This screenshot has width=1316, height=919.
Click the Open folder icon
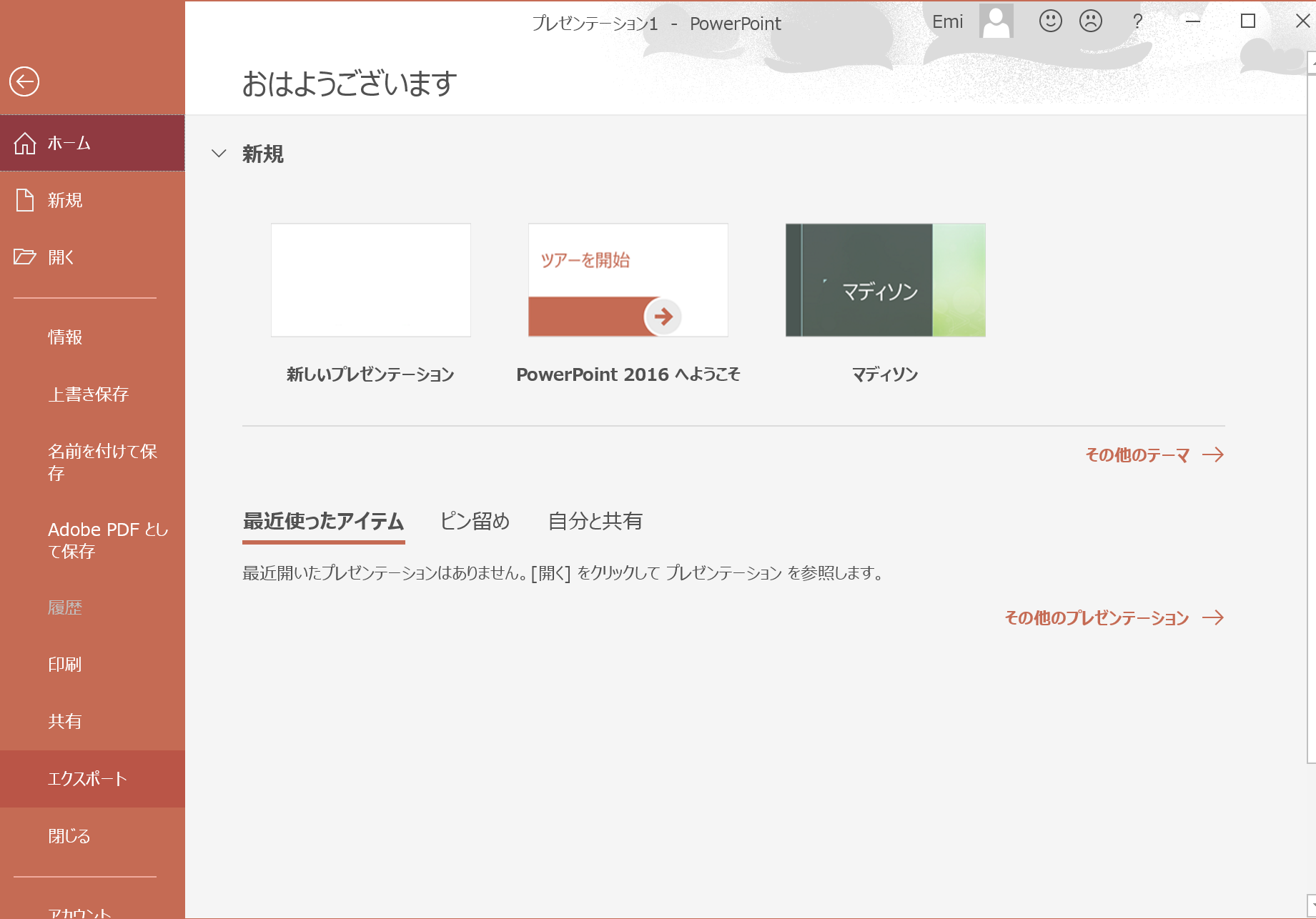point(25,257)
